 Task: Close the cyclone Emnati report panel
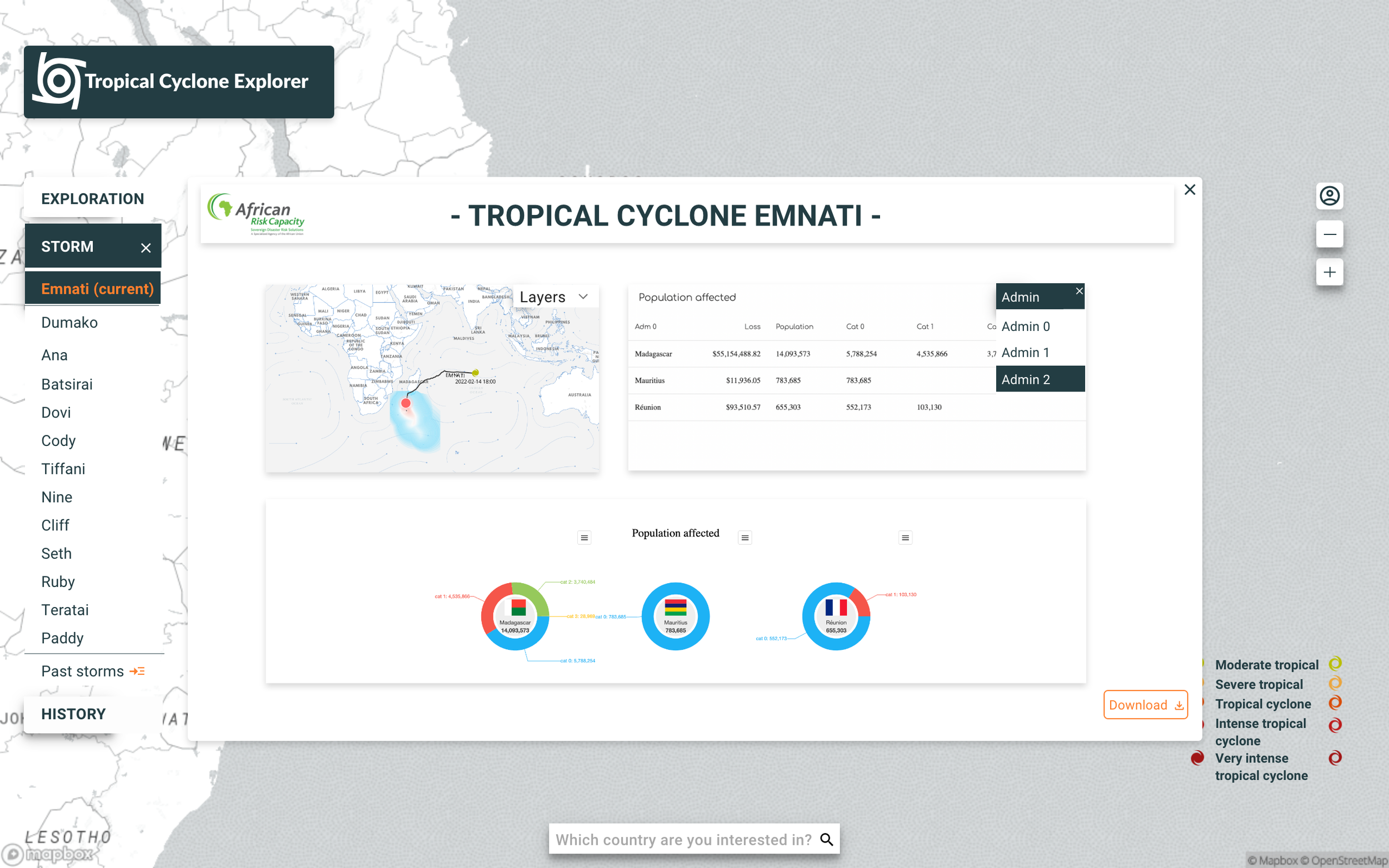coord(1190,190)
